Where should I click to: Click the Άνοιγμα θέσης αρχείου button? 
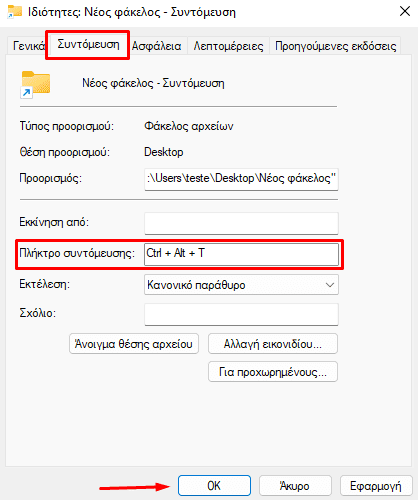click(134, 344)
